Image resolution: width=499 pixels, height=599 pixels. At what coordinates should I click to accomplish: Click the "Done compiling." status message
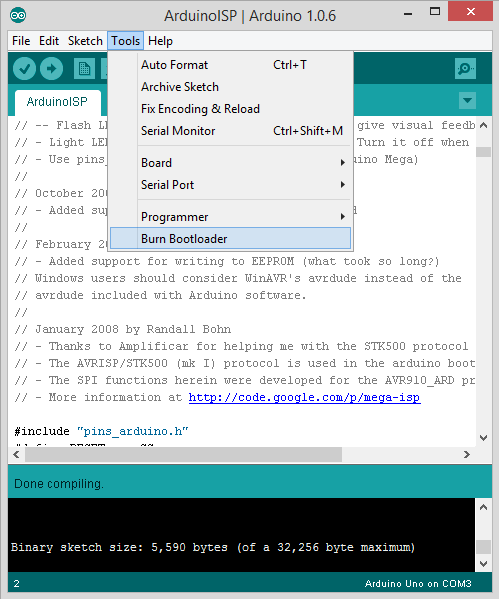pyautogui.click(x=59, y=484)
